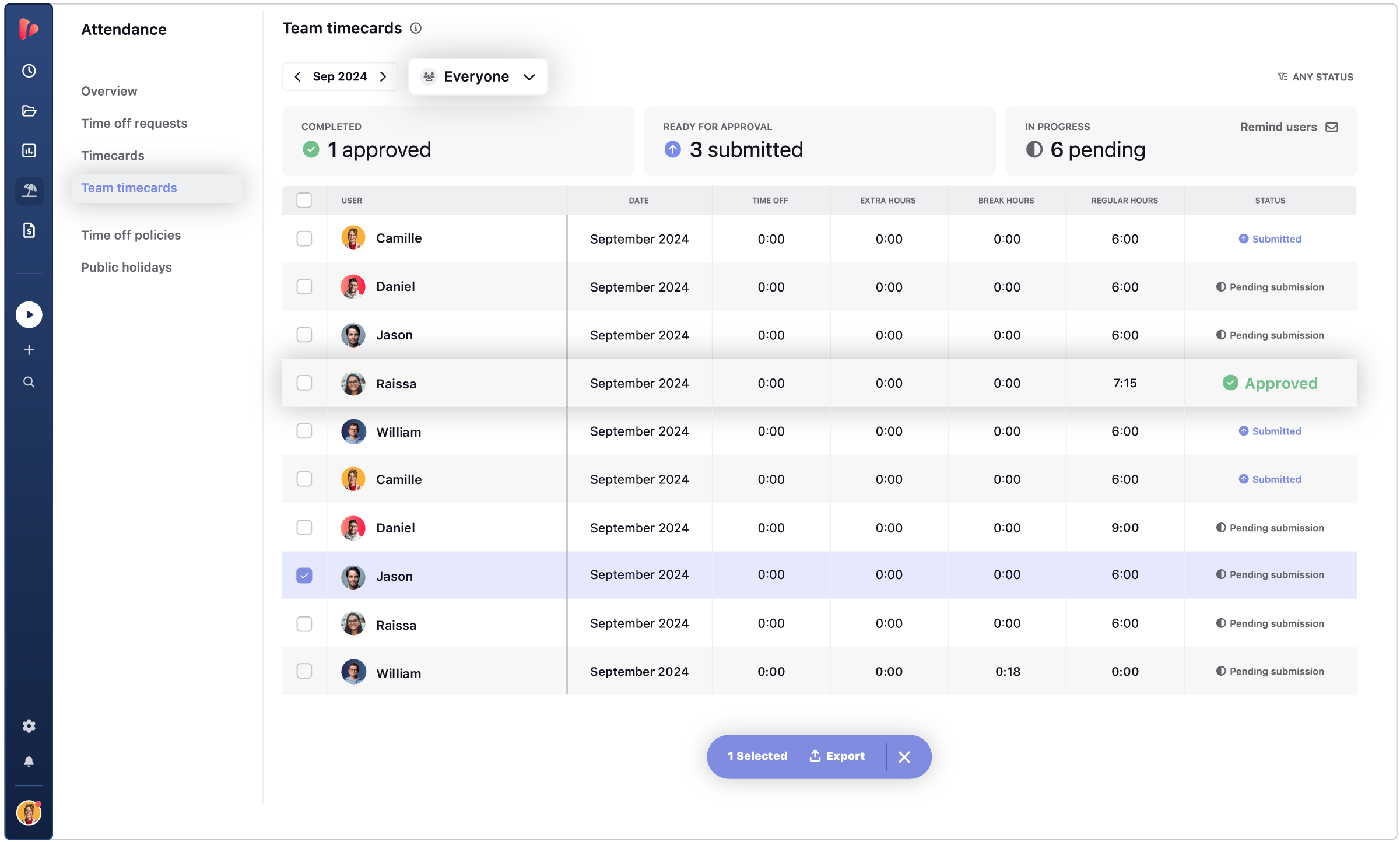Click the settings gear icon in sidebar
This screenshot has height=842, width=1400.
point(28,726)
